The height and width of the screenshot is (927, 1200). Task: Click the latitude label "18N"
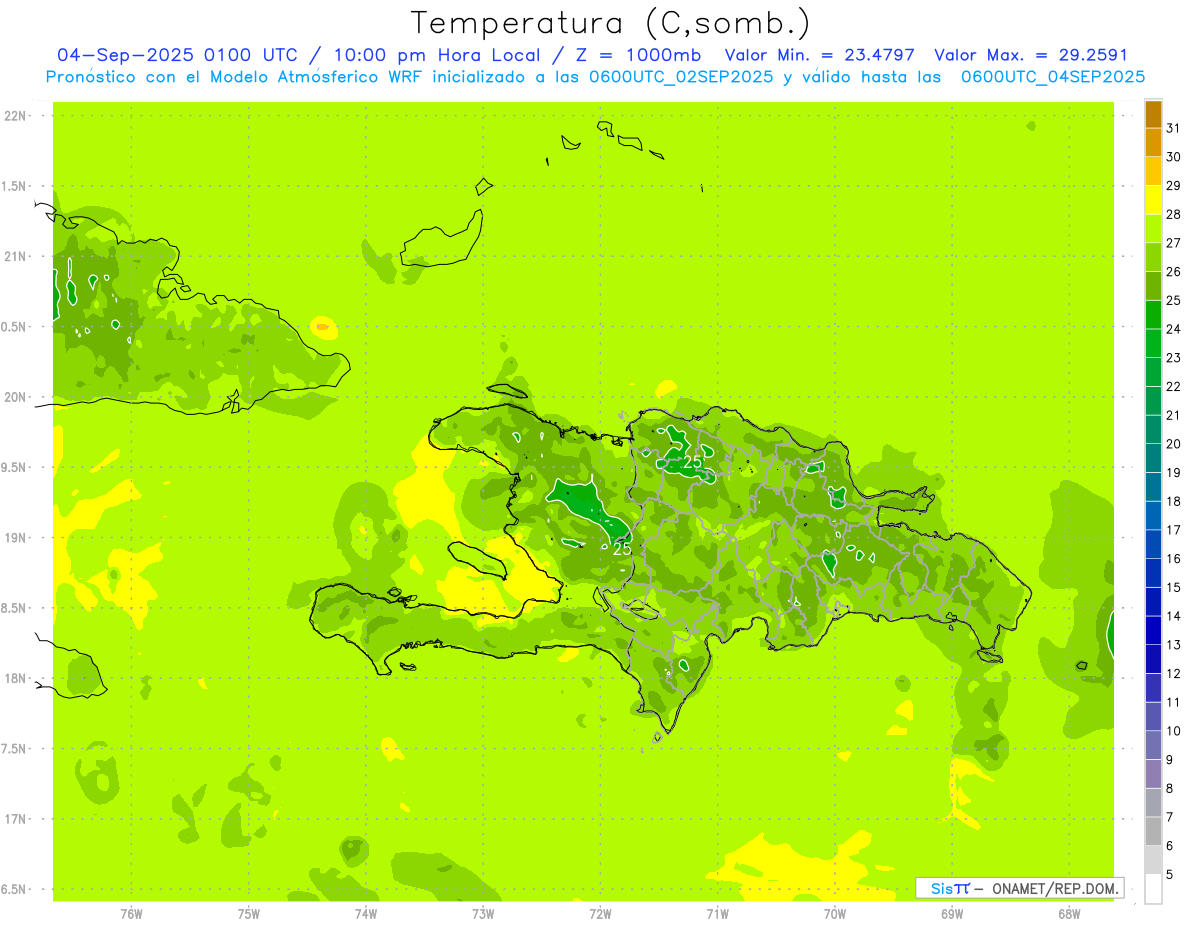(15, 678)
